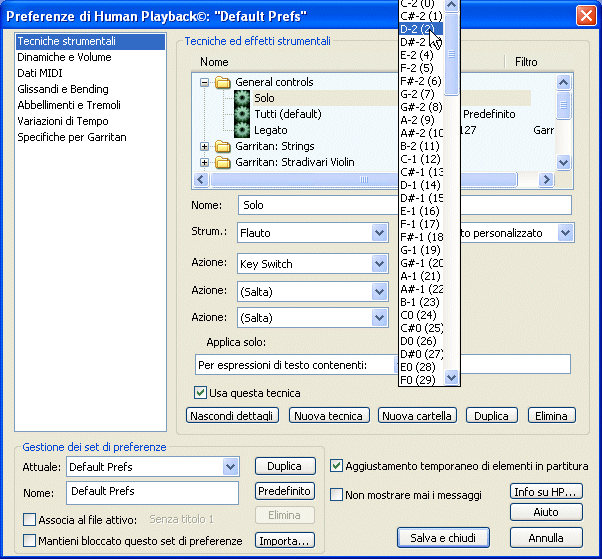This screenshot has height=559, width=602.
Task: Open the Strum. Flauto dropdown
Action: (379, 233)
